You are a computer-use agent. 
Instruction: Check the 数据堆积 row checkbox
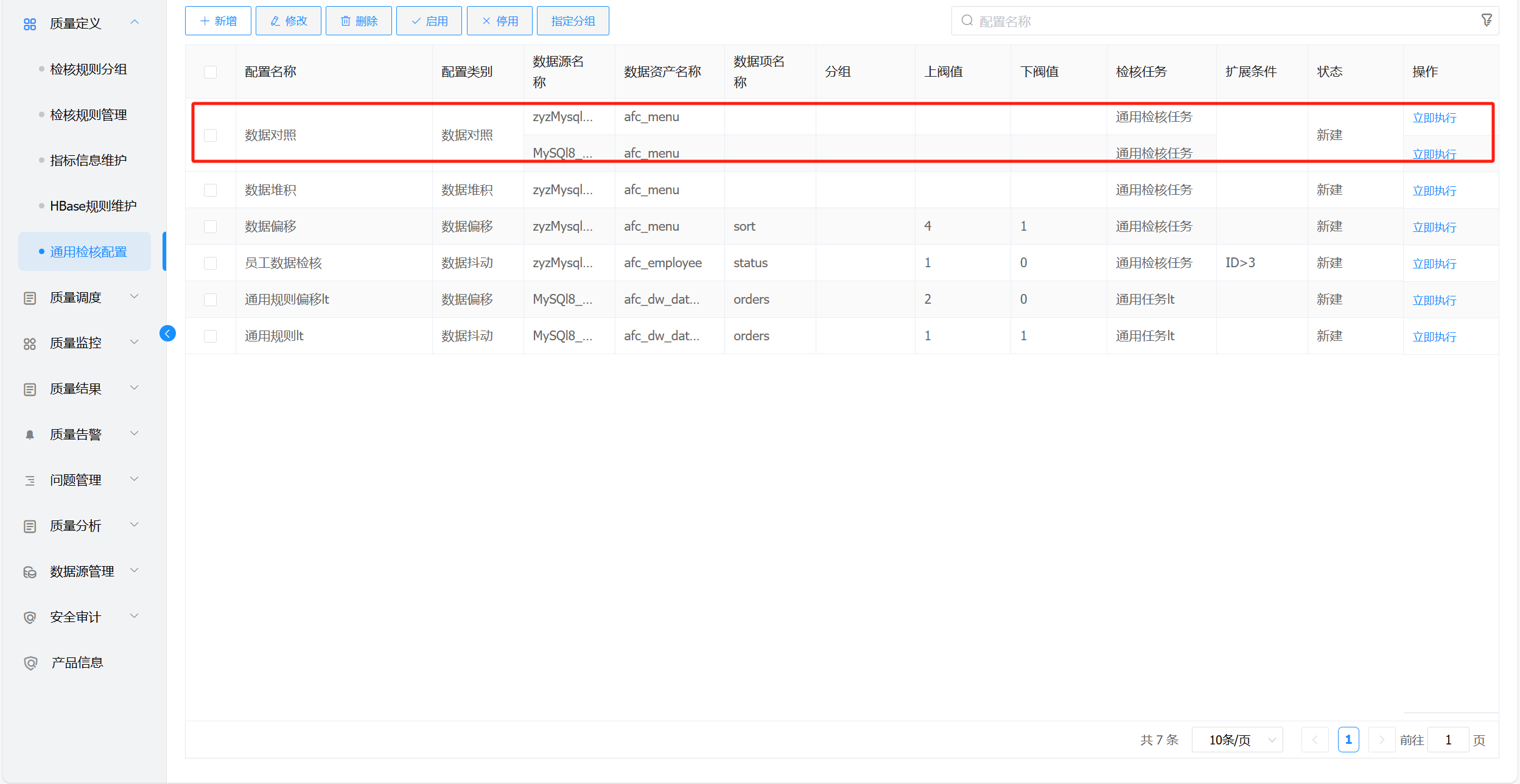click(x=211, y=190)
